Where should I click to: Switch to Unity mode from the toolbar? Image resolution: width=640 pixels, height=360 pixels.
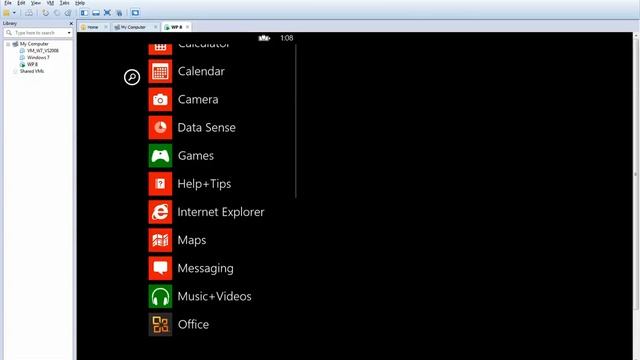[x=119, y=13]
